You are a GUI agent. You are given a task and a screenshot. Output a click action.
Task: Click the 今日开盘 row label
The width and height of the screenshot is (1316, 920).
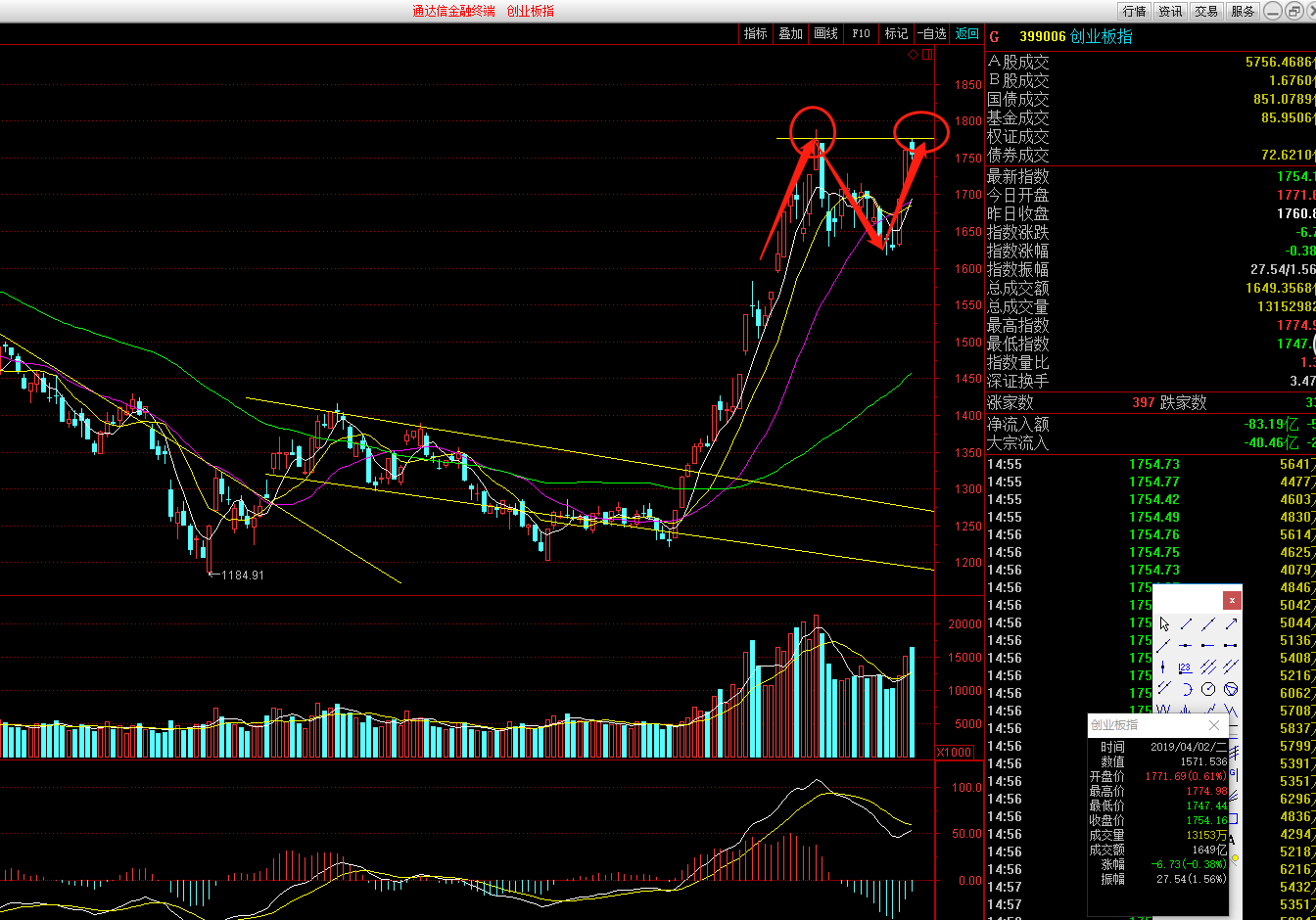[1018, 195]
